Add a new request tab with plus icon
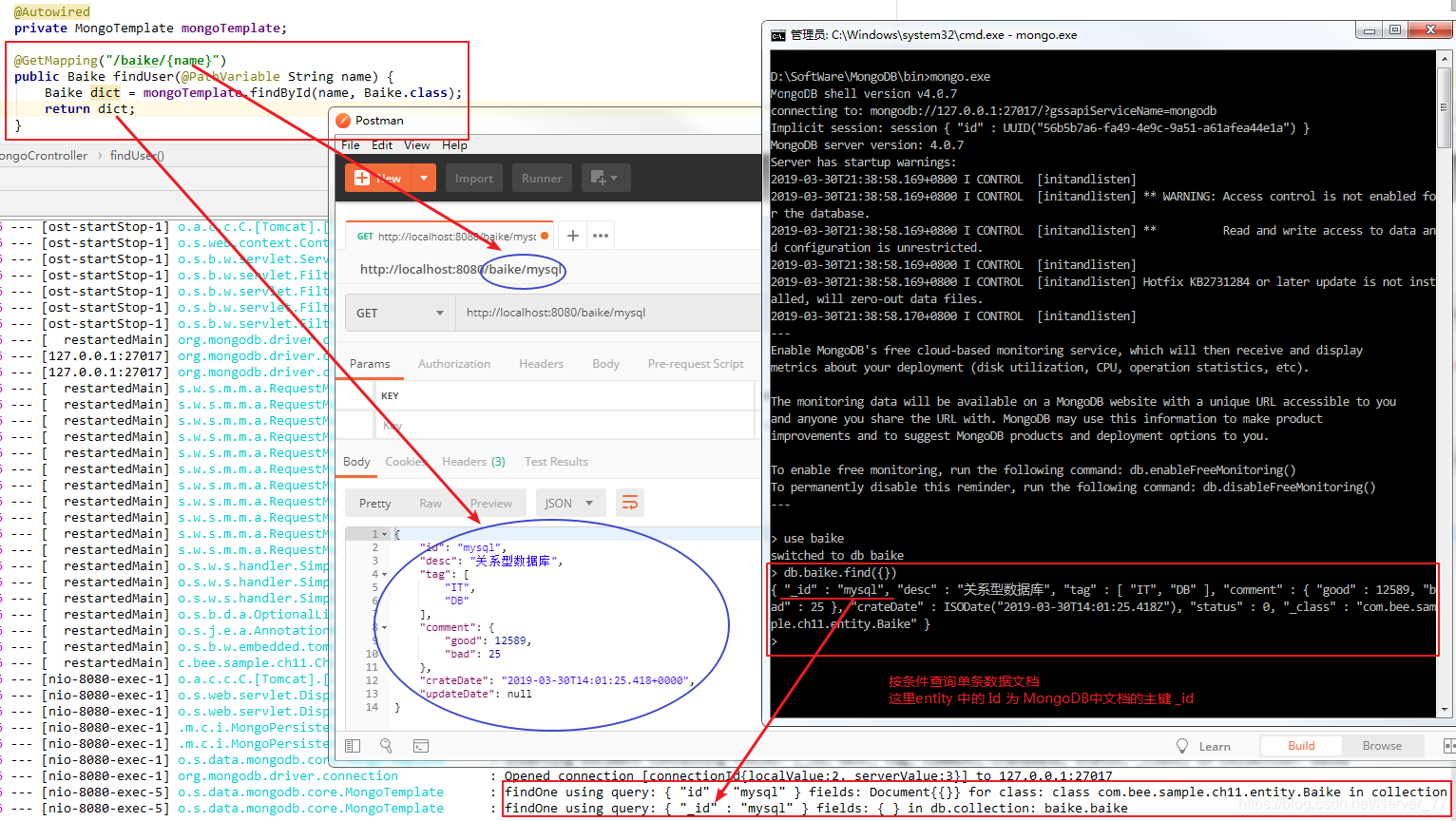This screenshot has width=1456, height=821. coord(573,236)
